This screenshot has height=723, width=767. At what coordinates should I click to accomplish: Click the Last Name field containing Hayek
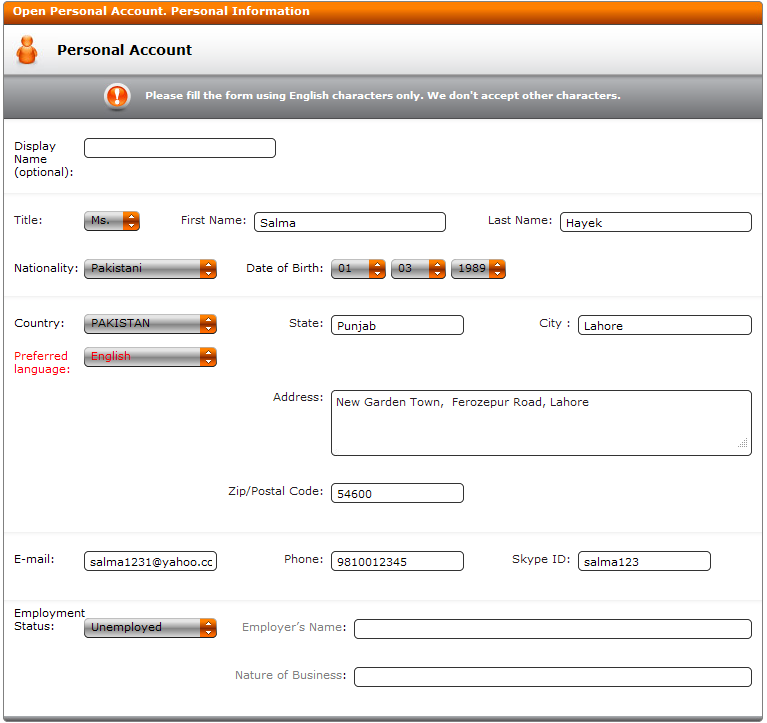tap(655, 222)
